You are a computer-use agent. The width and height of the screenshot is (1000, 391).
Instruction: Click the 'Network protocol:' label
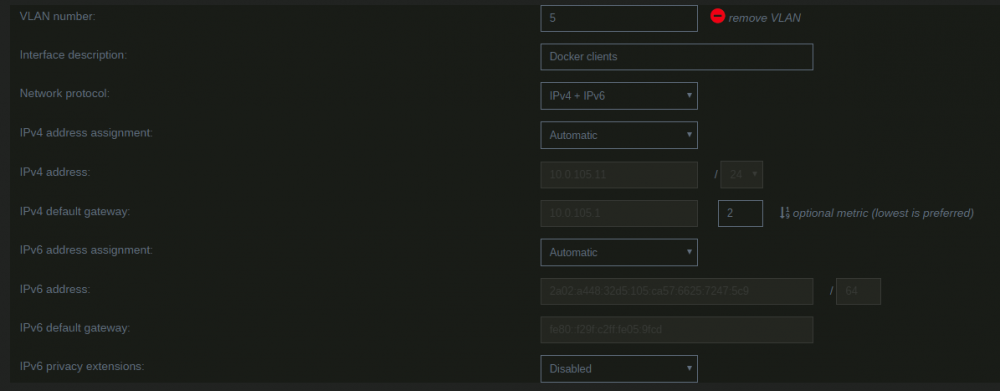click(x=65, y=93)
